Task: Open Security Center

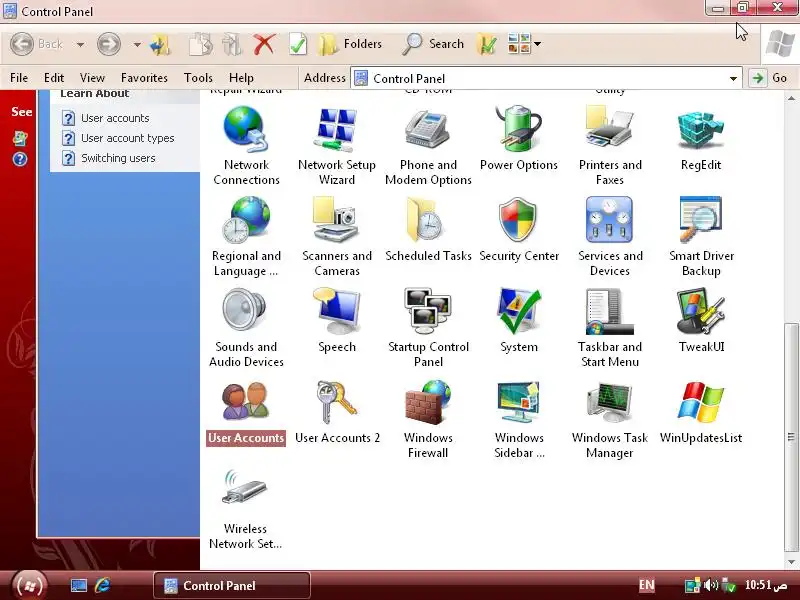Action: [519, 229]
